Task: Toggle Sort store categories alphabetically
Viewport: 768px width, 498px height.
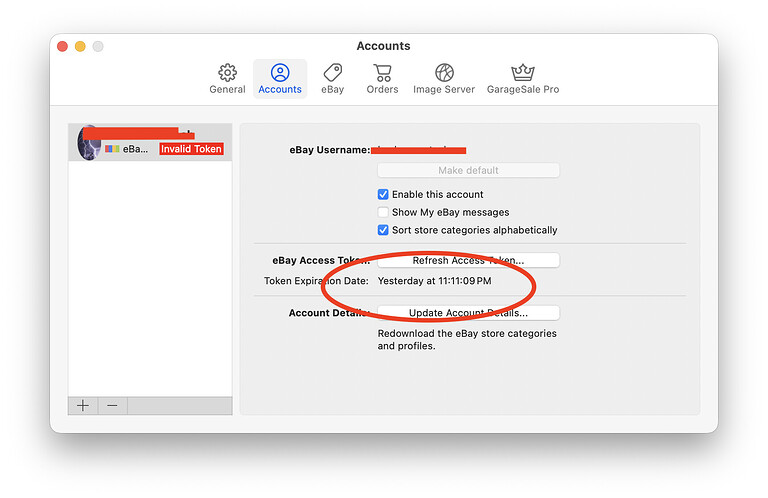Action: pyautogui.click(x=383, y=230)
